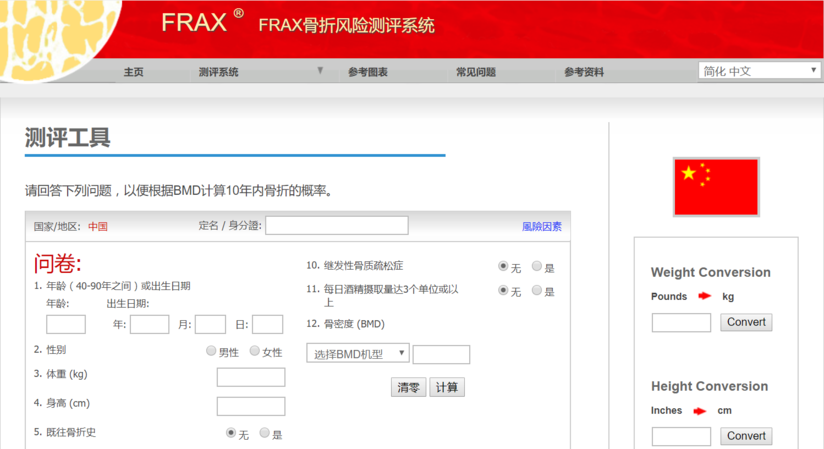Select 是 for 既往骨折史
824x449 pixels.
click(264, 433)
